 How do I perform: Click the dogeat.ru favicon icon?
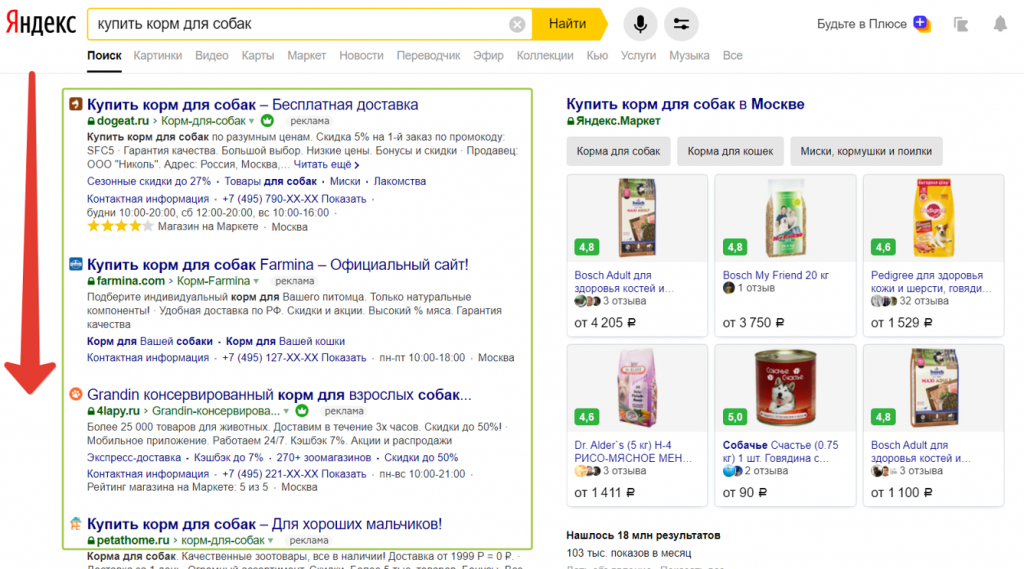point(76,104)
